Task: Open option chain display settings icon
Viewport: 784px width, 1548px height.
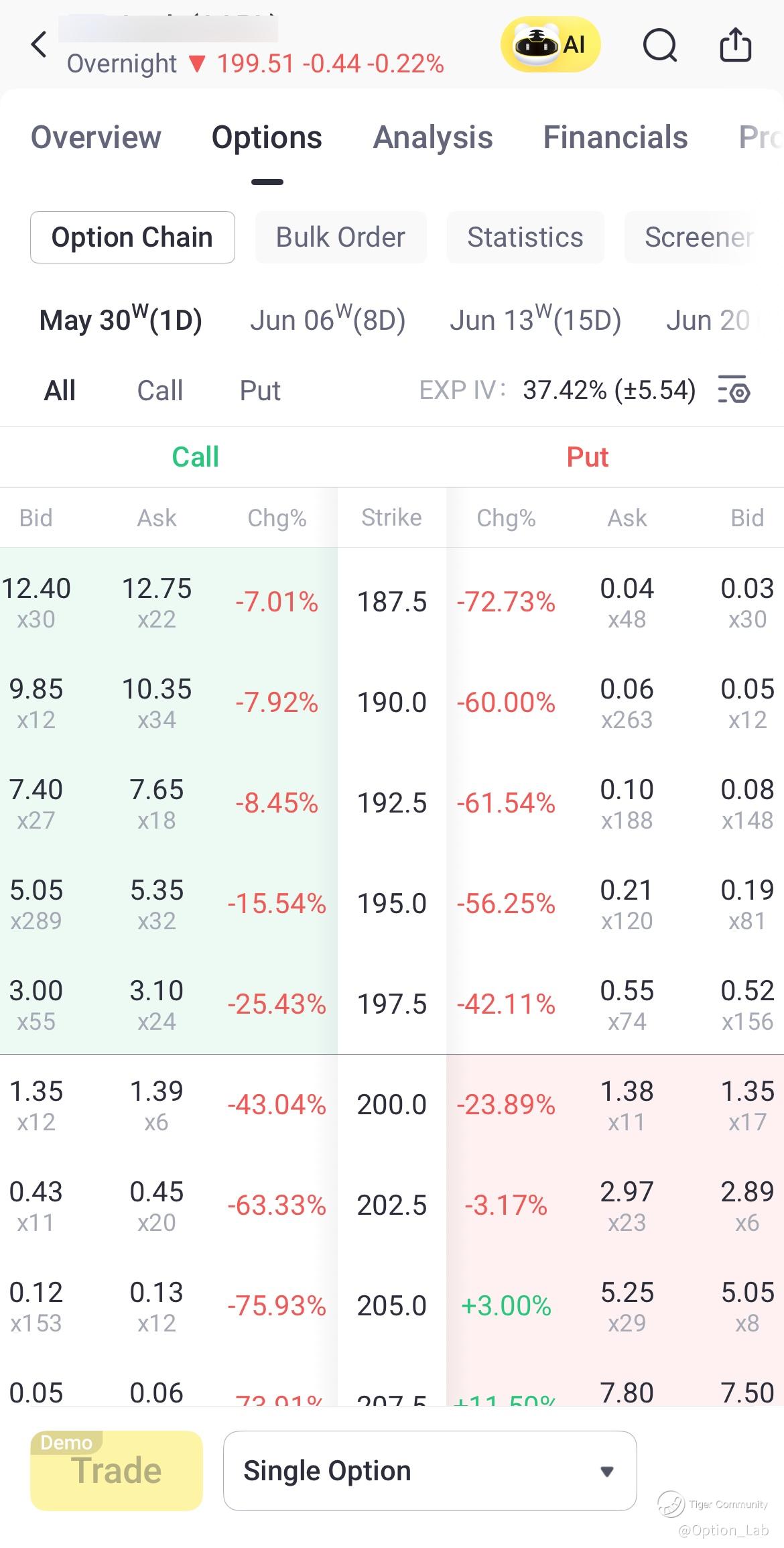Action: (x=734, y=390)
